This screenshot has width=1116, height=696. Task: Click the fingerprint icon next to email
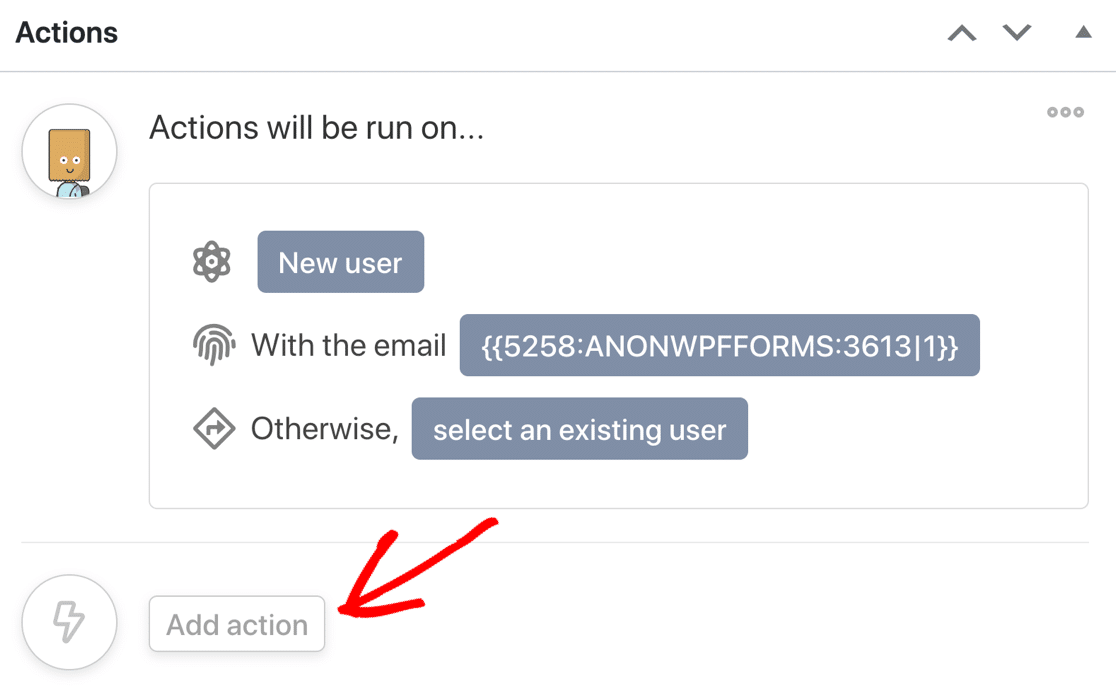(x=213, y=346)
